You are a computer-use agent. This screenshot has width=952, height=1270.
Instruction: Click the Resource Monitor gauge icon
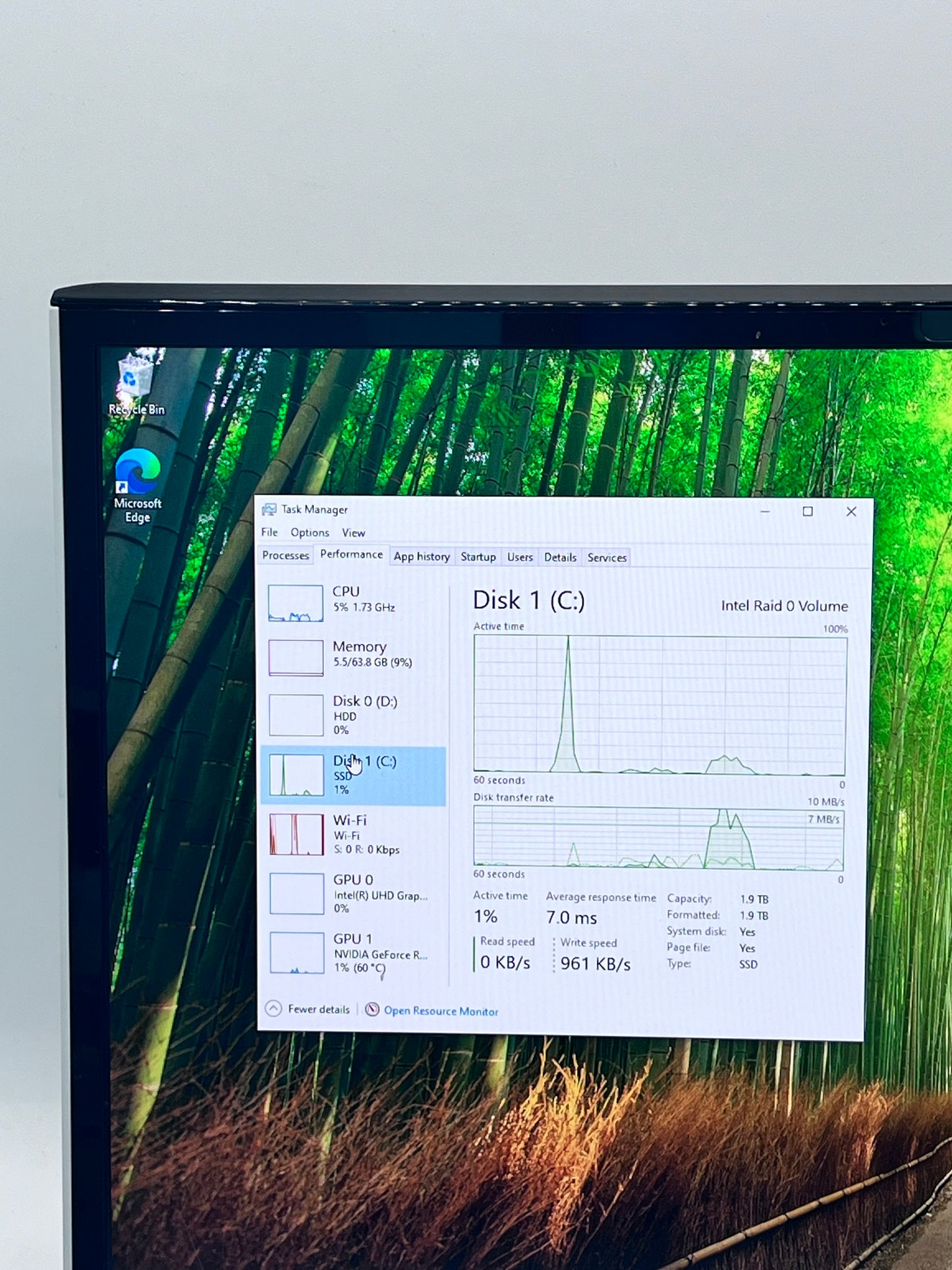(372, 1010)
